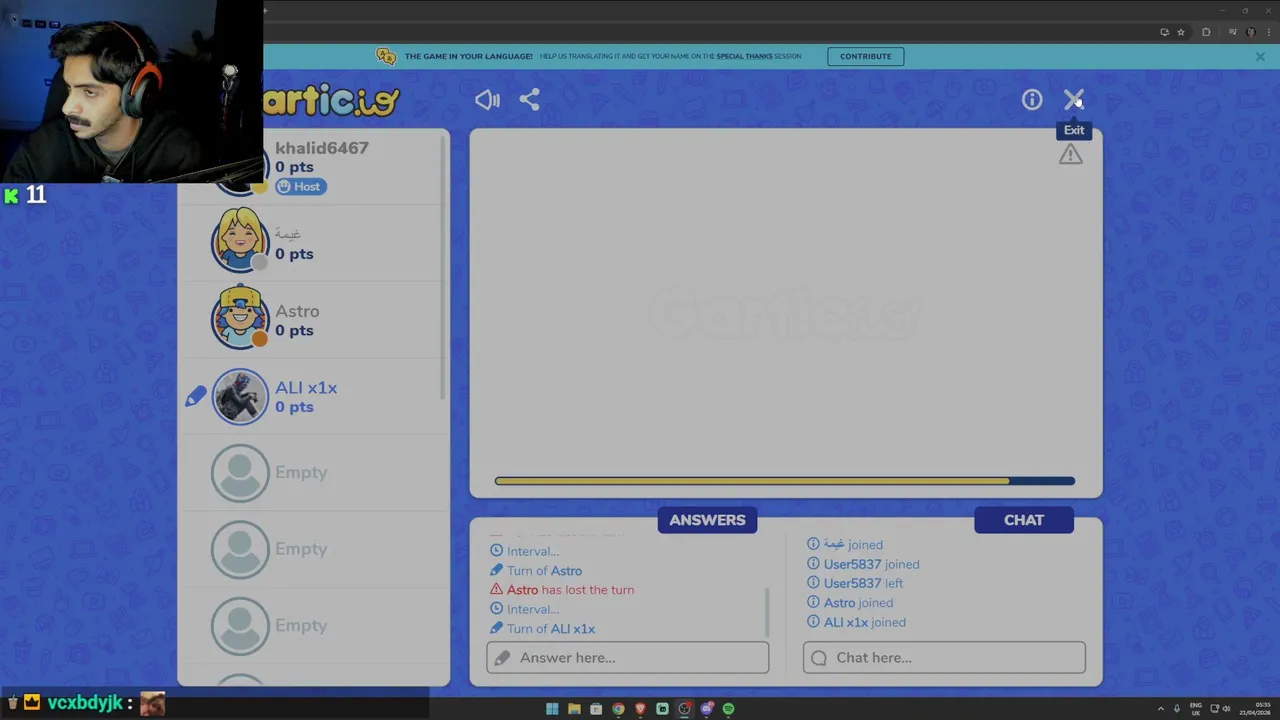Open Brave browser from taskbar
Image resolution: width=1280 pixels, height=720 pixels.
641,709
